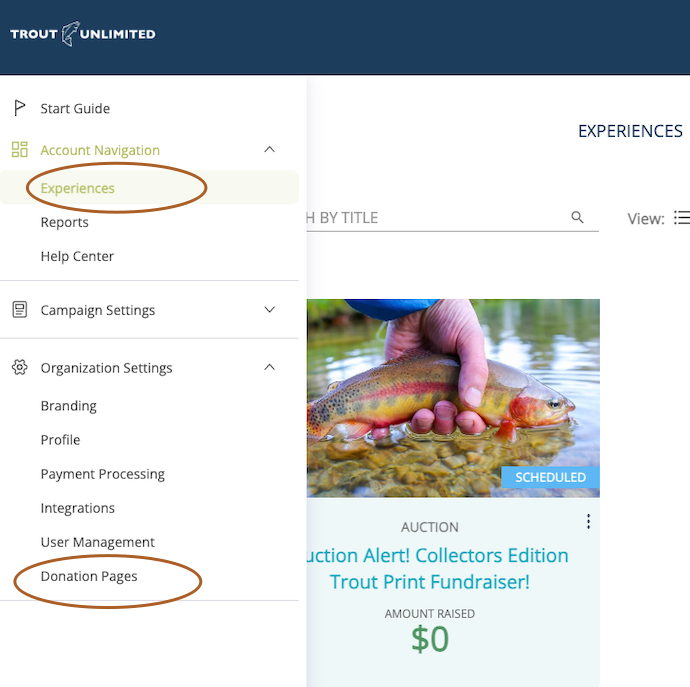The image size is (690, 687).
Task: Click the Account Navigation grid icon
Action: (x=19, y=150)
